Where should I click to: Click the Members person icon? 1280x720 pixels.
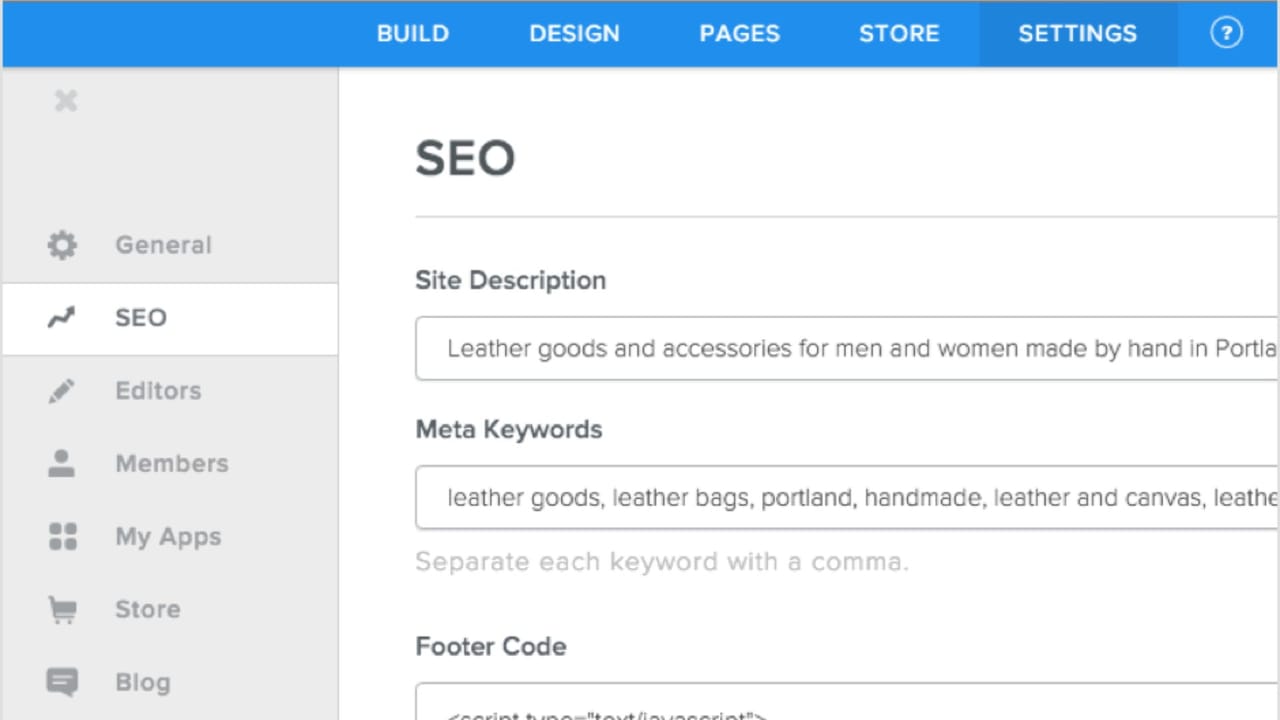point(62,463)
